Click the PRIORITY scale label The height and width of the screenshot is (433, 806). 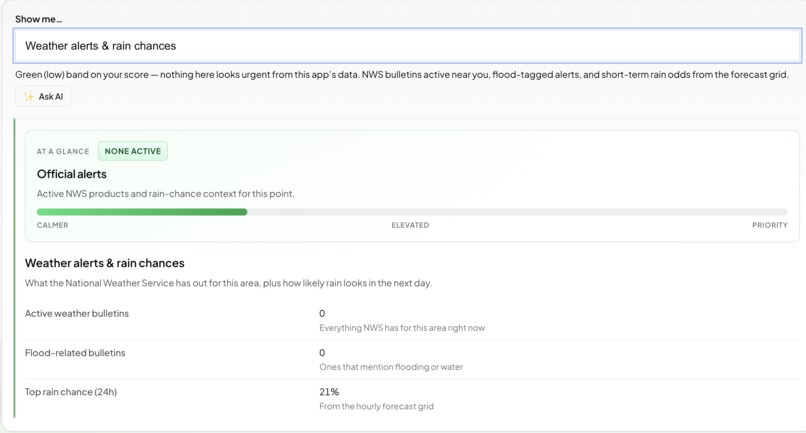(770, 225)
